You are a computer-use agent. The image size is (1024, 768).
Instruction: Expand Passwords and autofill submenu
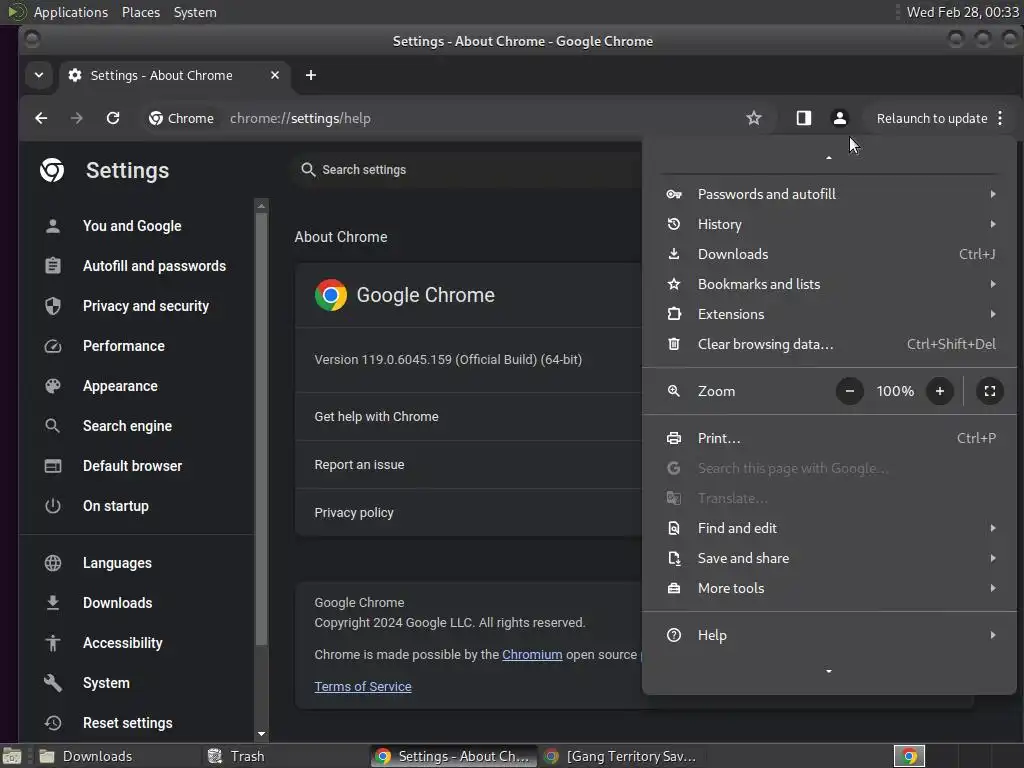pyautogui.click(x=829, y=194)
